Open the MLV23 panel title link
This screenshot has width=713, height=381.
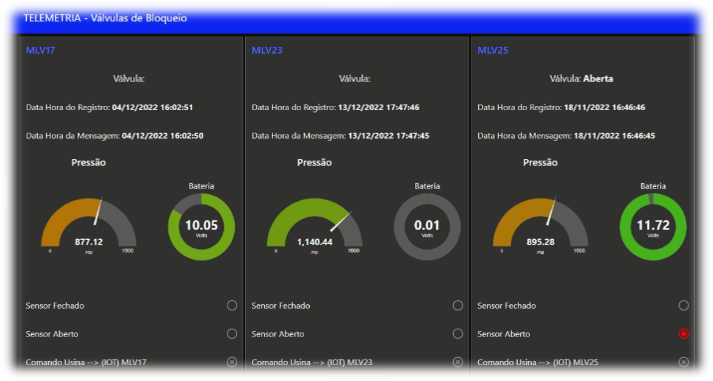point(267,50)
